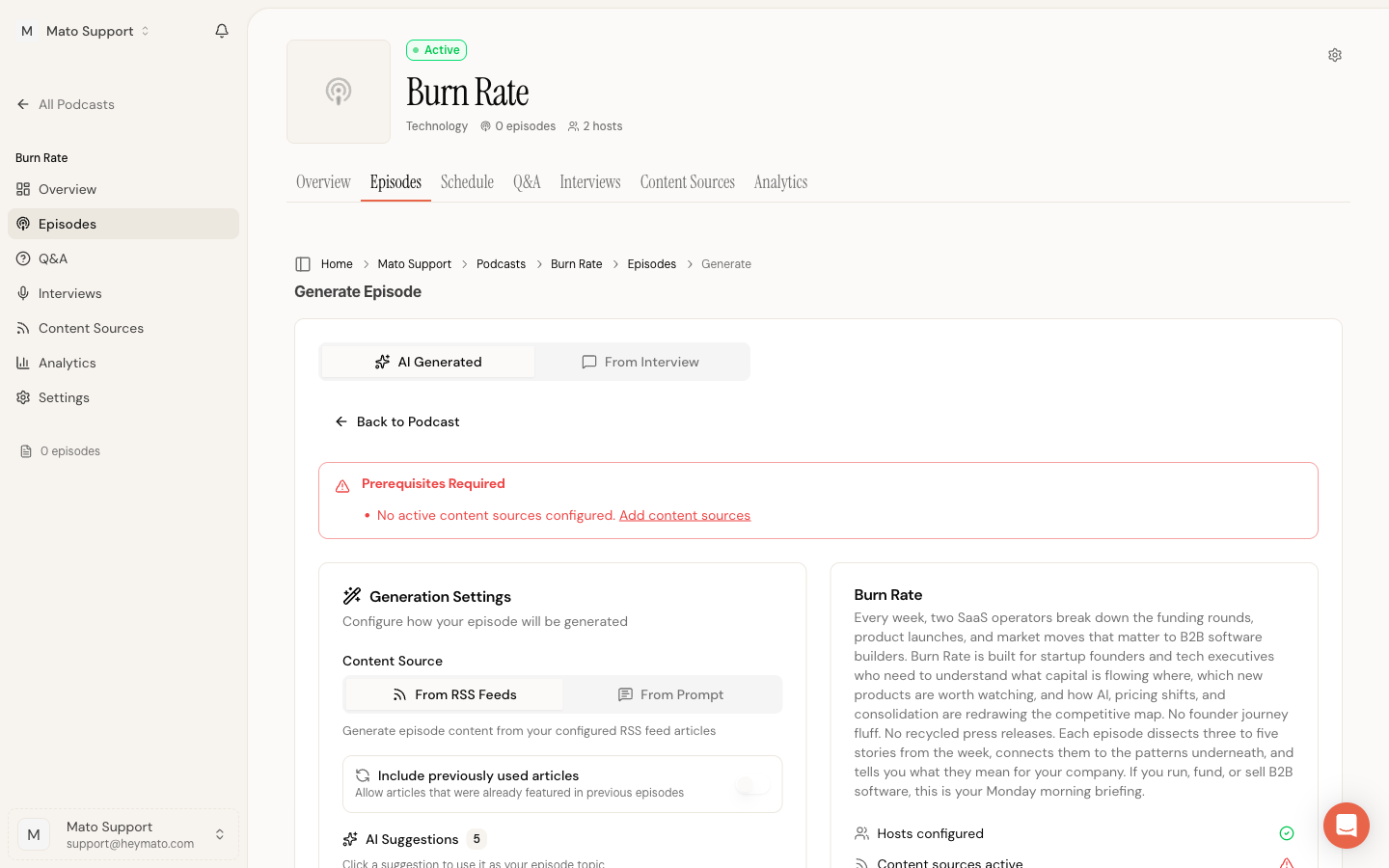
Task: Click the Technology category text
Action: point(437,126)
